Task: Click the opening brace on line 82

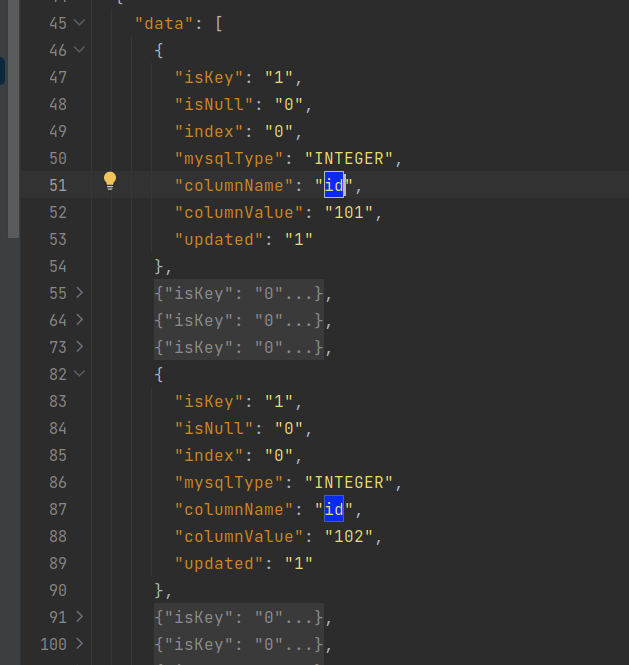Action: tap(159, 375)
